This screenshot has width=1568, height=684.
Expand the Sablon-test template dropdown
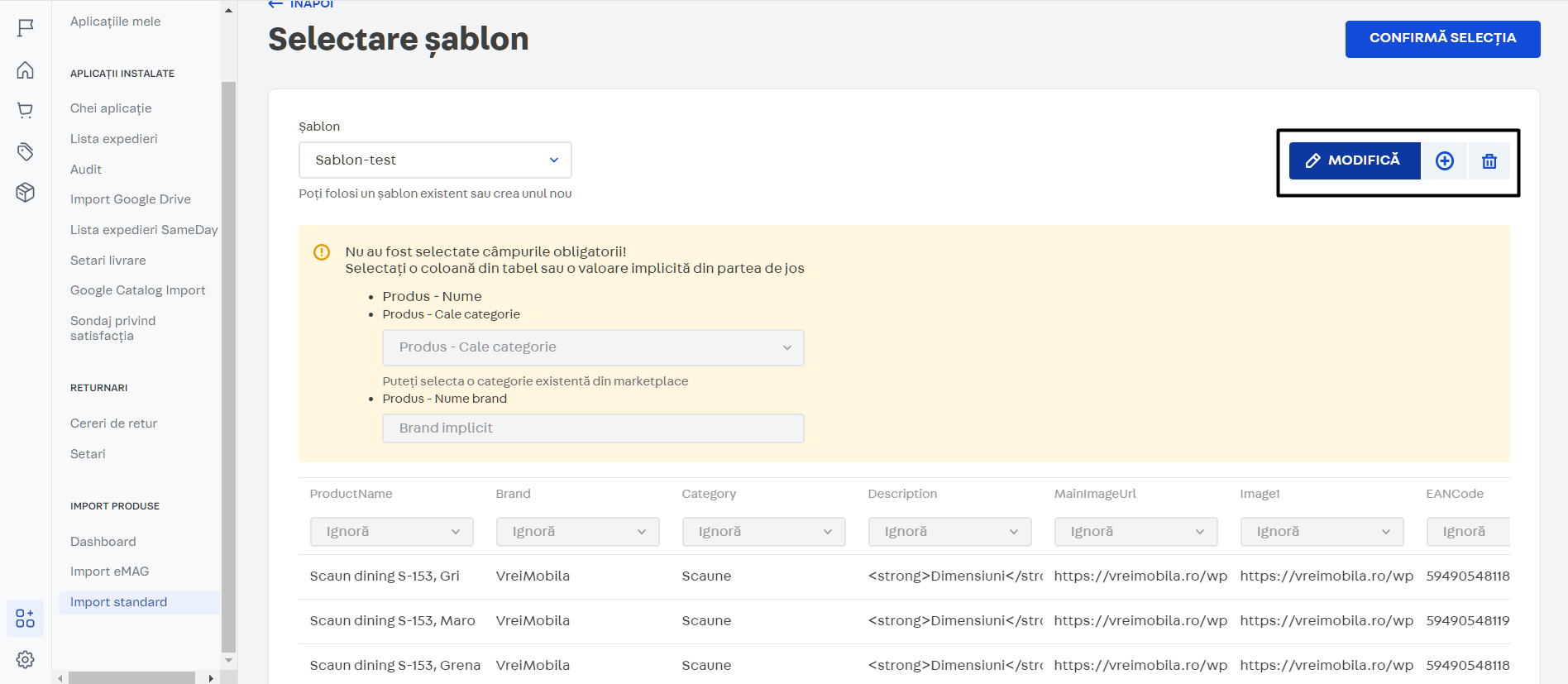[435, 160]
